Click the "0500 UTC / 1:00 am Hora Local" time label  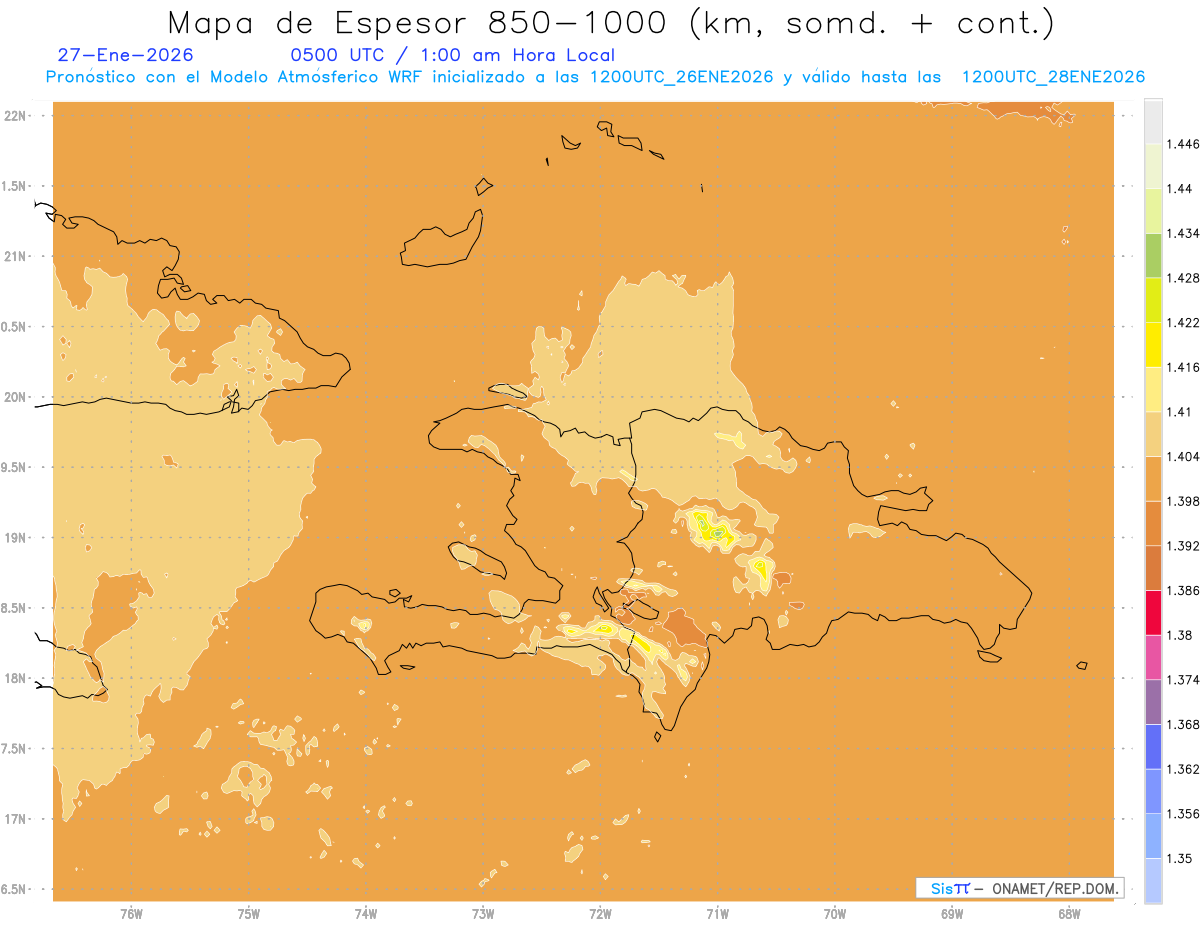(x=452, y=55)
